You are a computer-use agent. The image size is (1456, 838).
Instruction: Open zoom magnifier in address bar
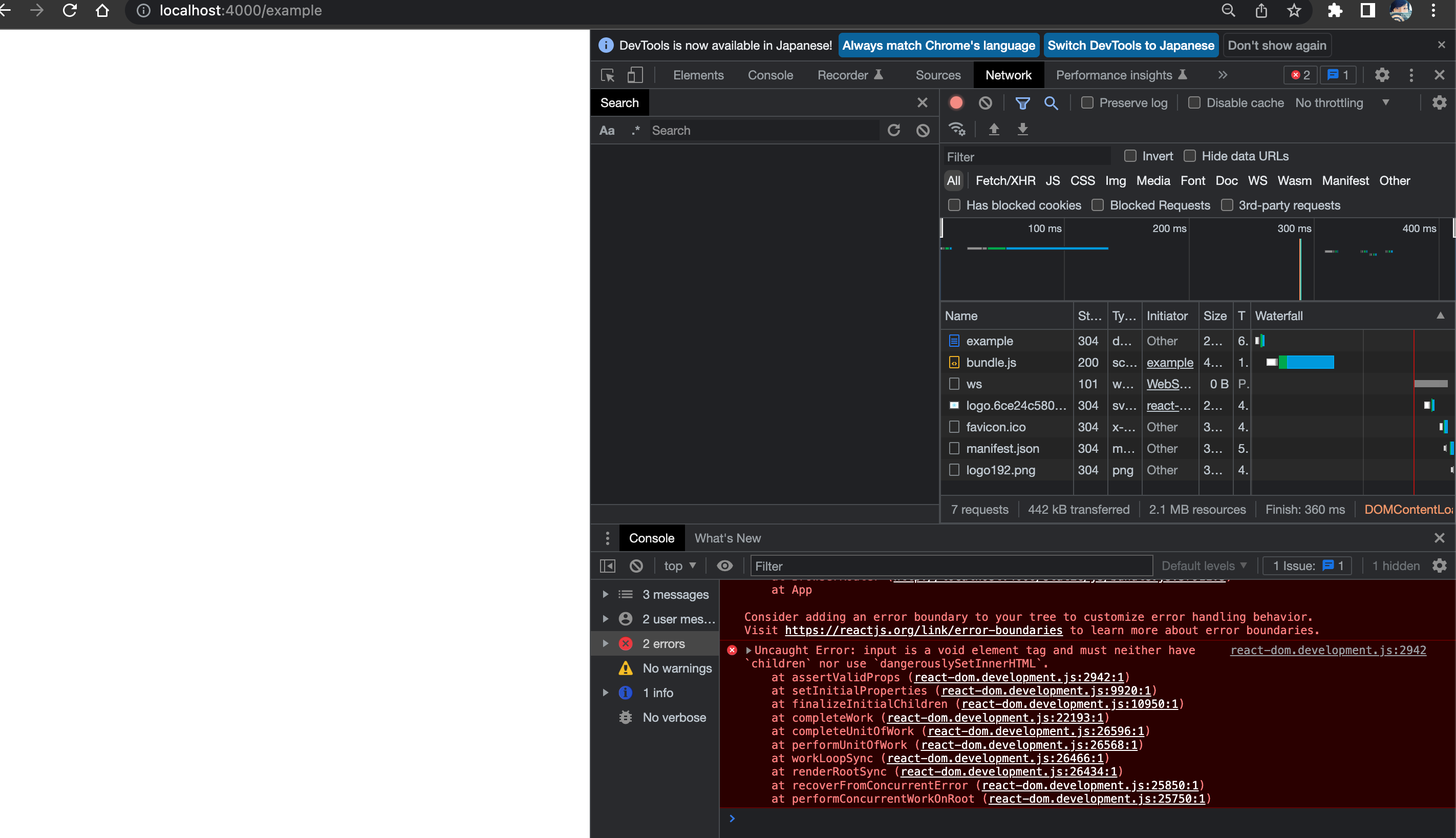(1228, 10)
